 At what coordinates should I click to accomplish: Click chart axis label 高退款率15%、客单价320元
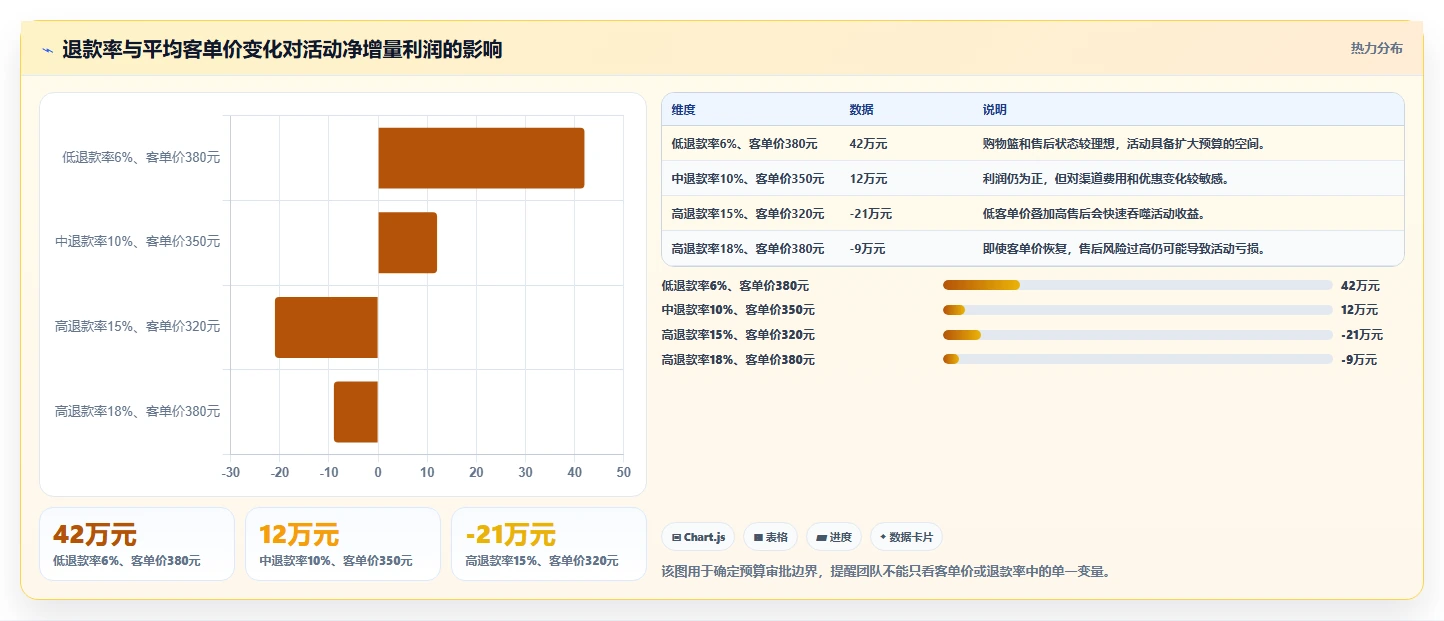(138, 326)
